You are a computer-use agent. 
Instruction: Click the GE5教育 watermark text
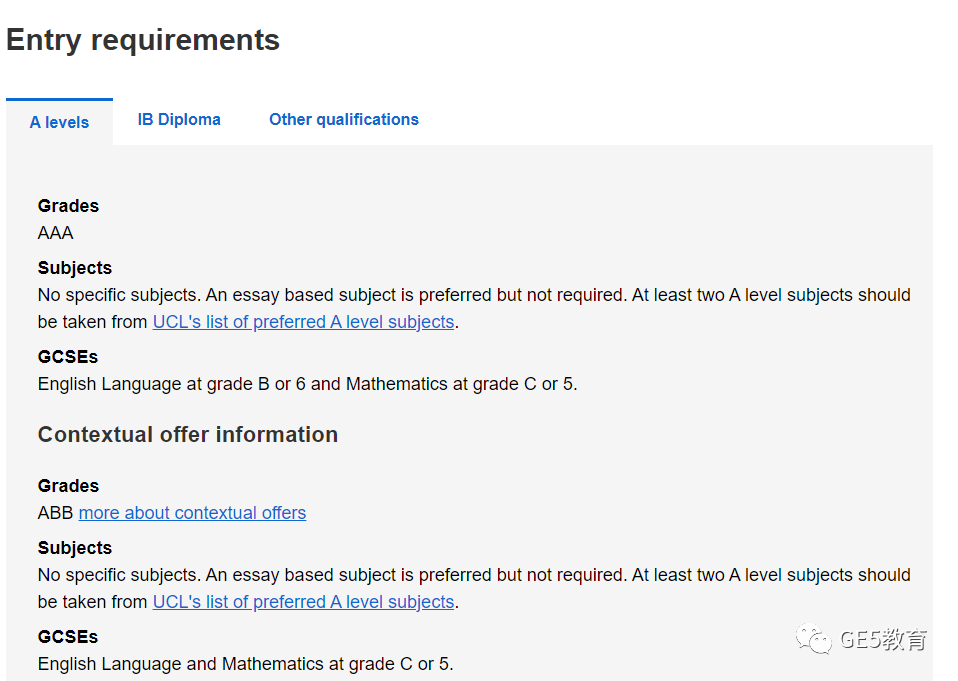click(x=884, y=639)
